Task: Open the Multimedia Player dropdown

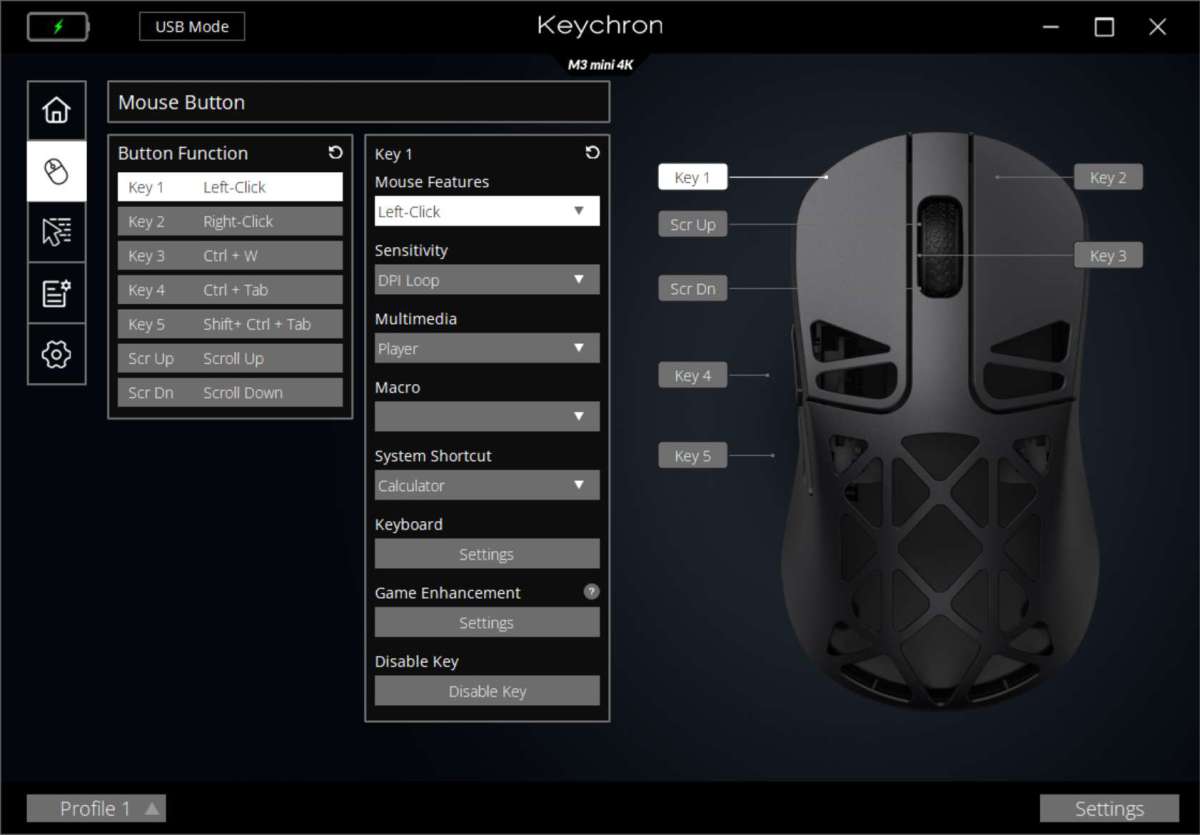Action: tap(487, 348)
